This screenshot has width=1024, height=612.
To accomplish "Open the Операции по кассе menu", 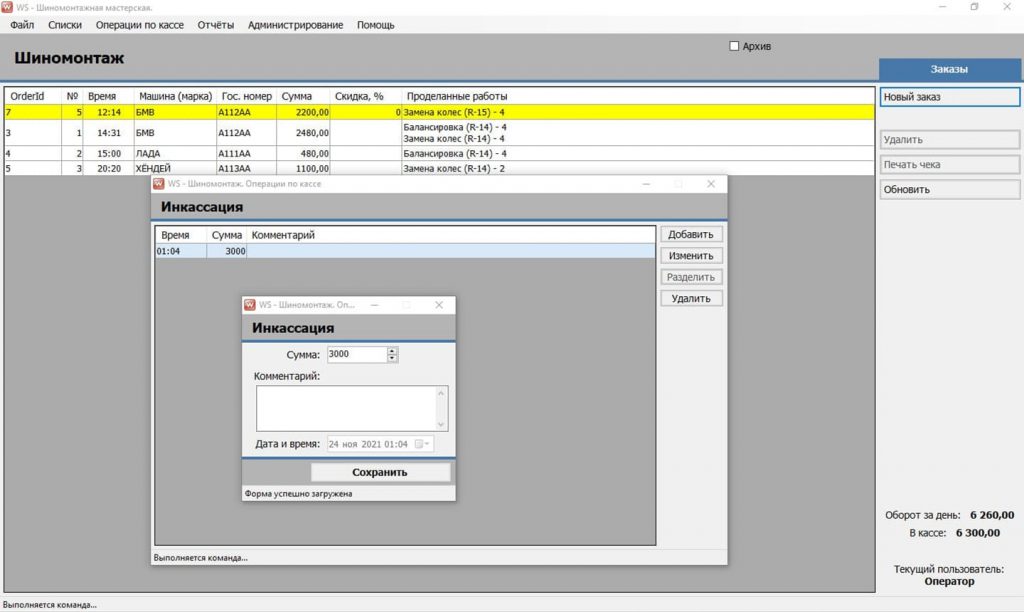I will 140,25.
